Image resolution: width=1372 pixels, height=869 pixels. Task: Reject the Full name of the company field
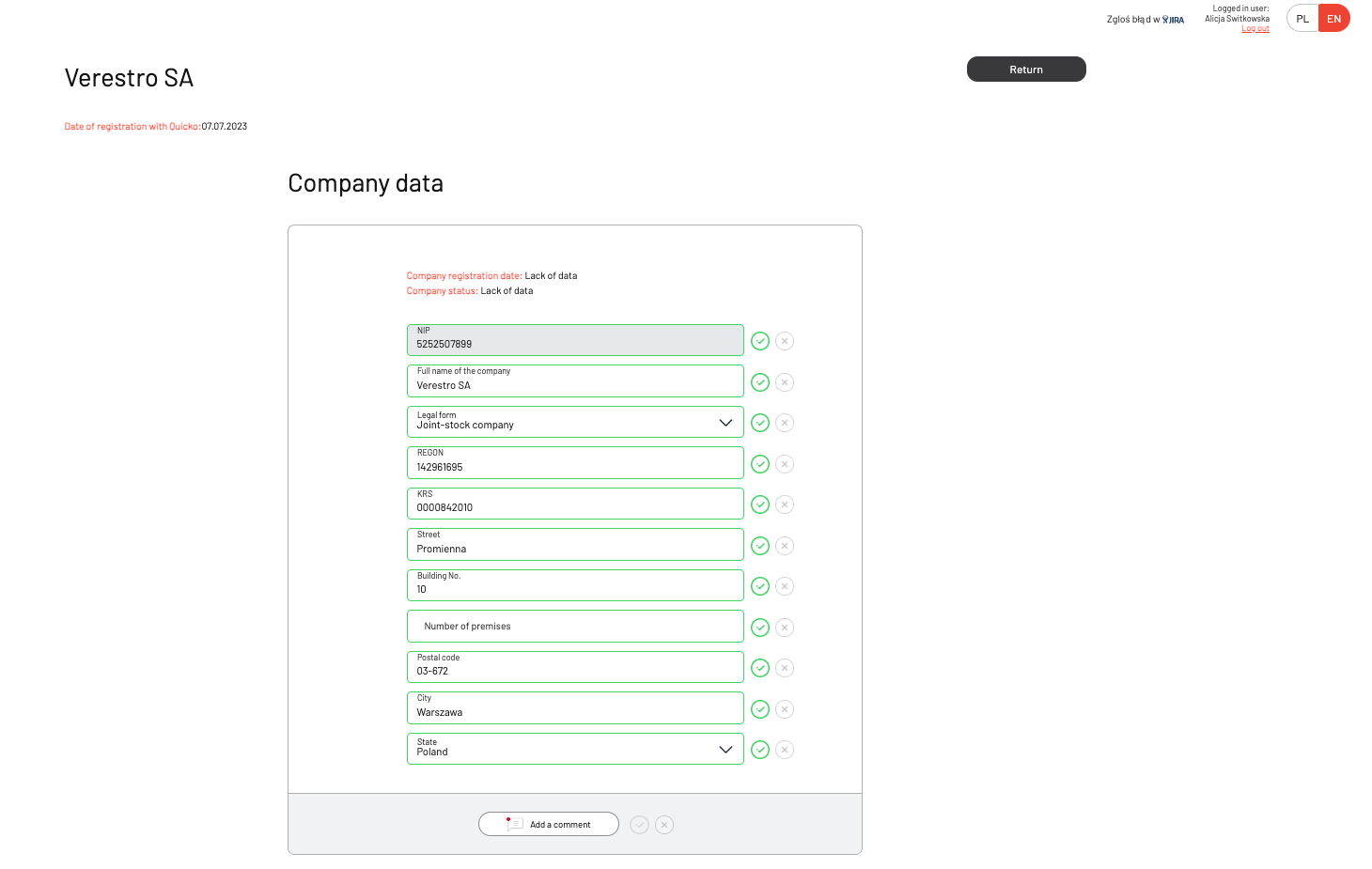pos(785,382)
